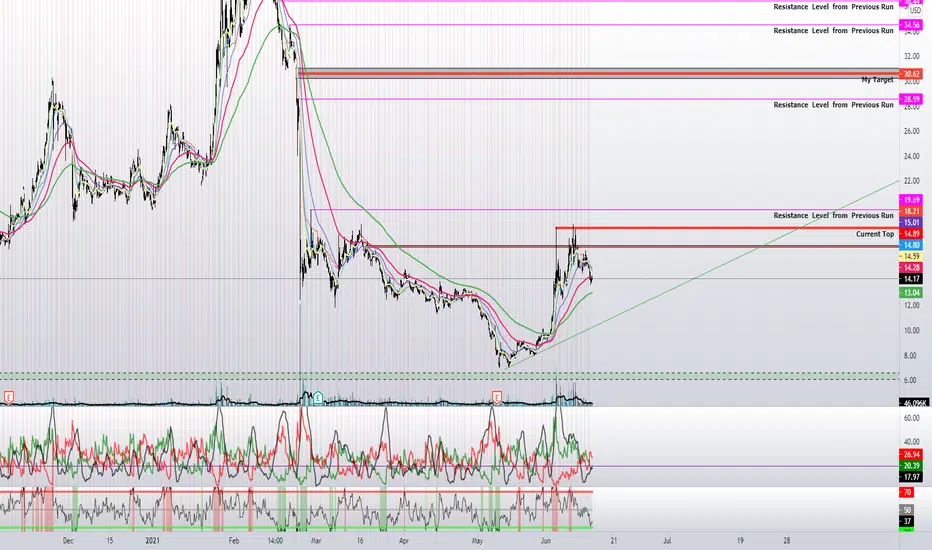The width and height of the screenshot is (932, 550).
Task: Click the red 26.94 indicator value label
Action: click(x=911, y=454)
